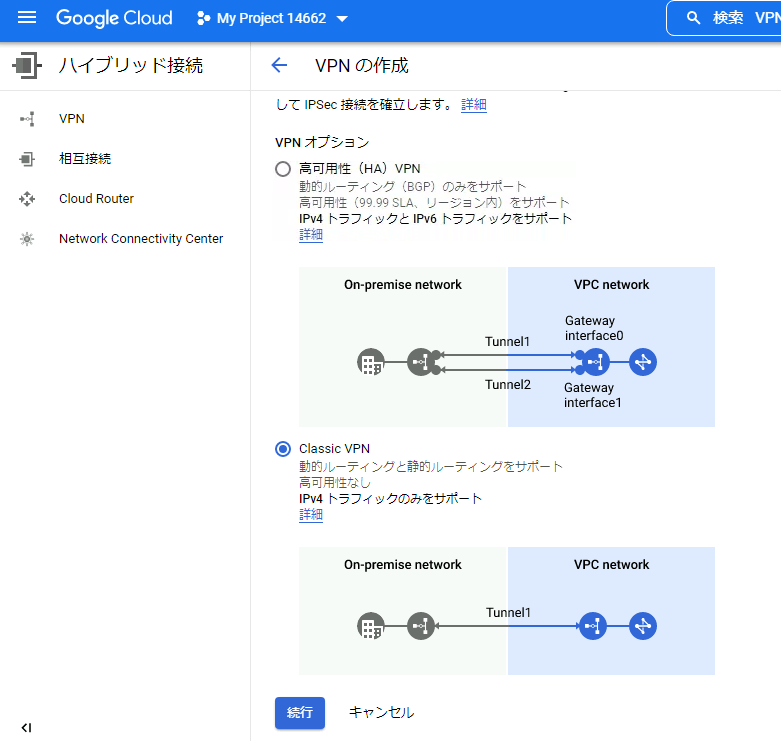Click the Hybrid Connectivity product icon
The height and width of the screenshot is (741, 781).
point(27,66)
